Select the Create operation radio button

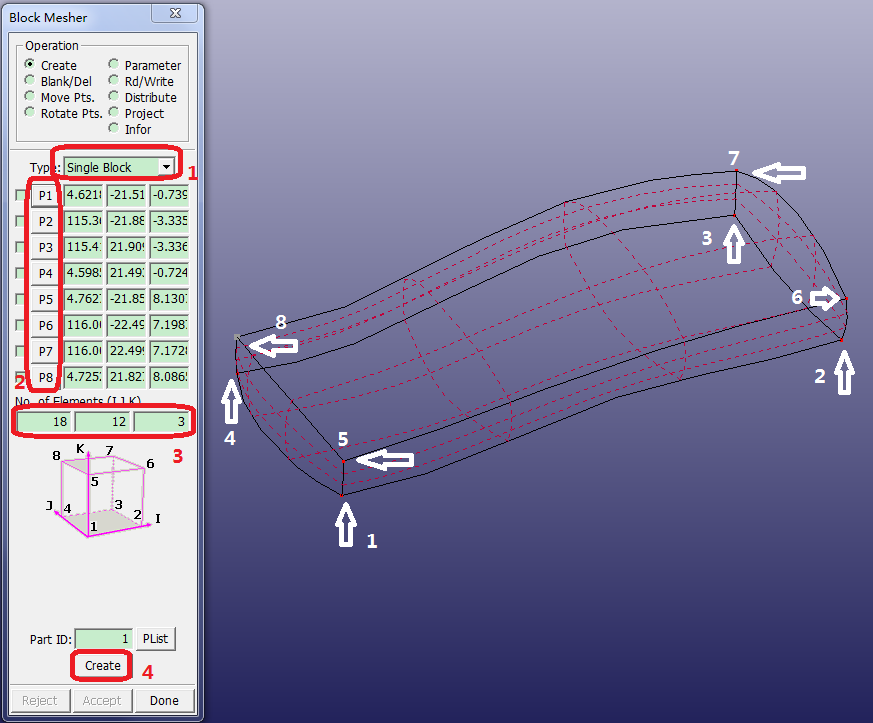coord(31,65)
